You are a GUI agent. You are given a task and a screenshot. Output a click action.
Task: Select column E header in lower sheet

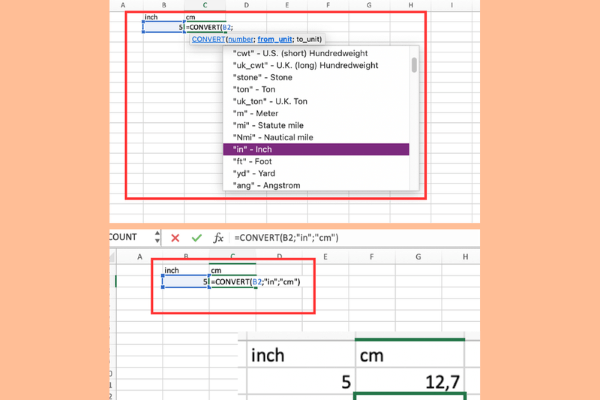coord(325,257)
